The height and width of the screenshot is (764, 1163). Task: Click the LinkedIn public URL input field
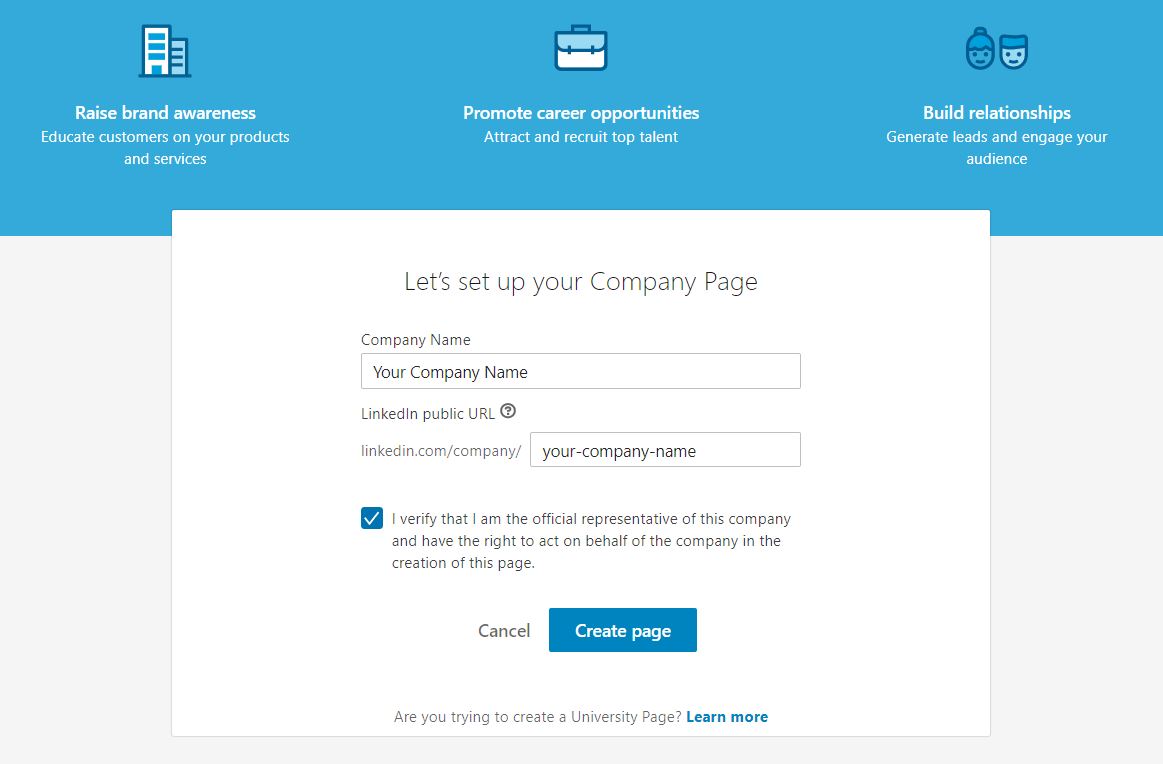click(x=665, y=449)
